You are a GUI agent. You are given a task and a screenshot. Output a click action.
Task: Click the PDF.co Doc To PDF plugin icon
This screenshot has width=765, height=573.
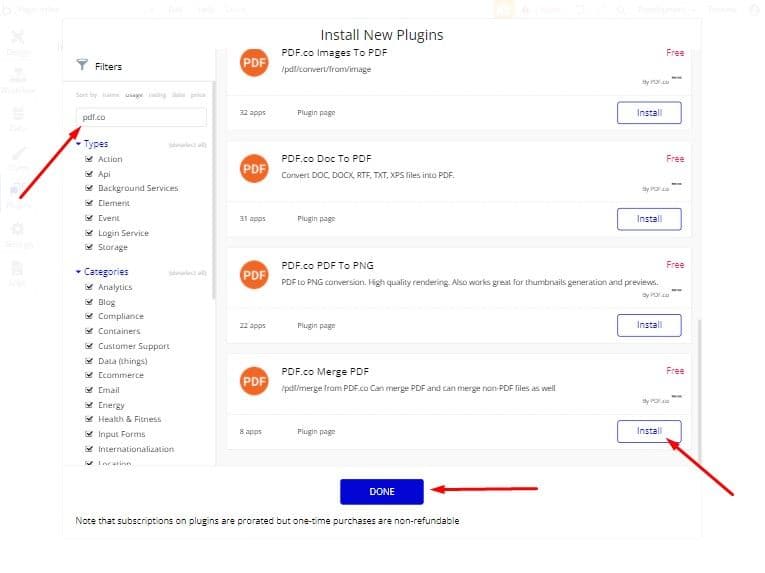tap(254, 168)
